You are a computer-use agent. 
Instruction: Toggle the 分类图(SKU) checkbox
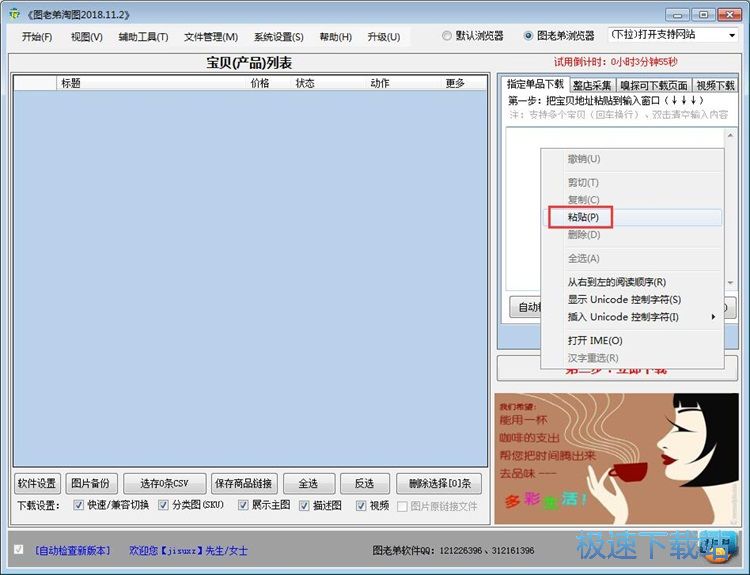pos(164,505)
